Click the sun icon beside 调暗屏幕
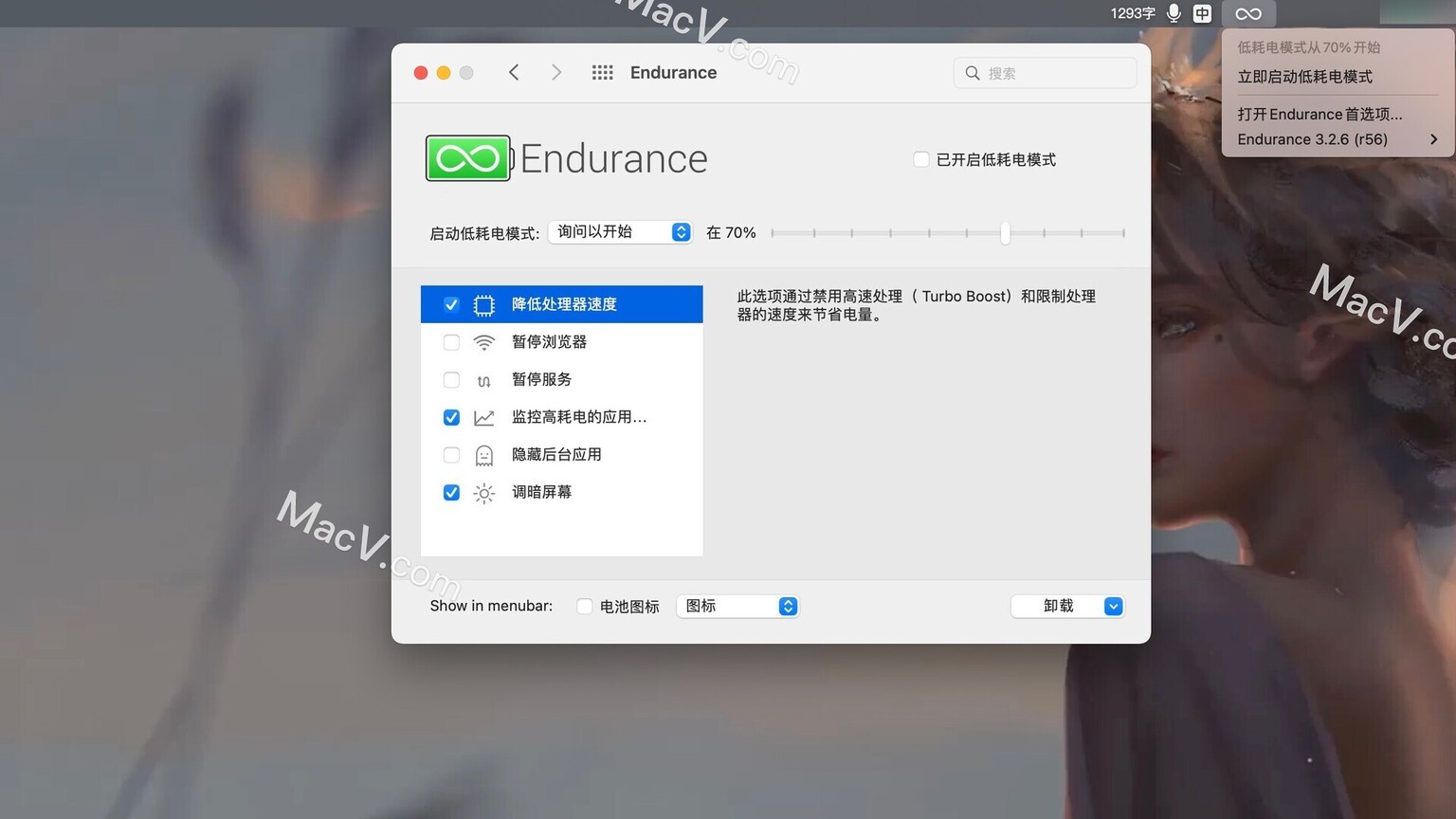This screenshot has width=1456, height=819. pyautogui.click(x=483, y=493)
